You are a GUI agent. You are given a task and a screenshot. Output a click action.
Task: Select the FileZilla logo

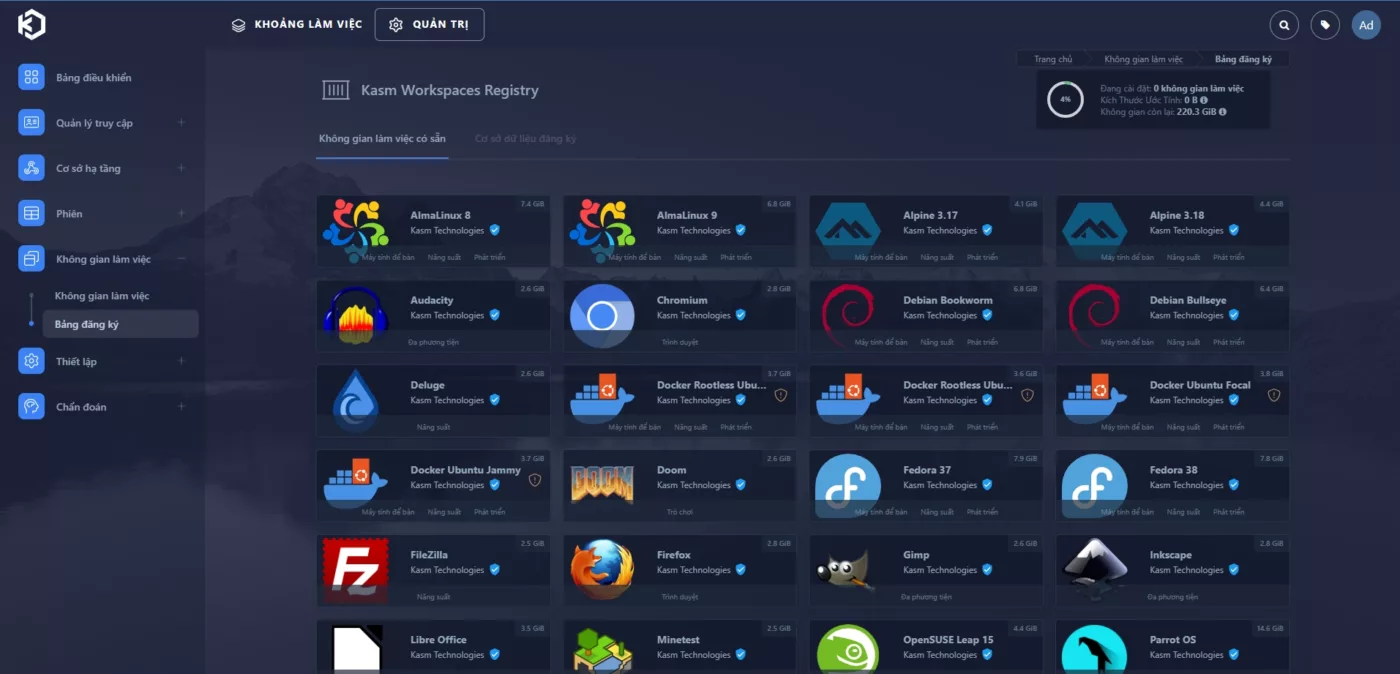click(355, 570)
